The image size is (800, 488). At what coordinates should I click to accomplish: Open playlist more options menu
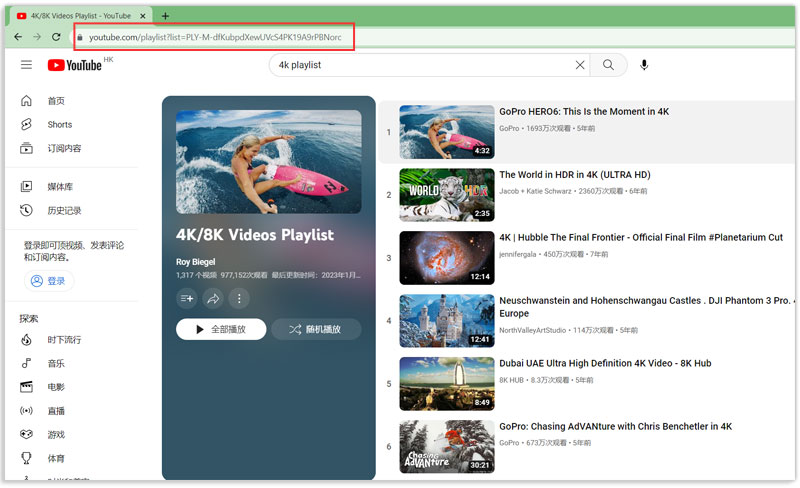click(238, 298)
